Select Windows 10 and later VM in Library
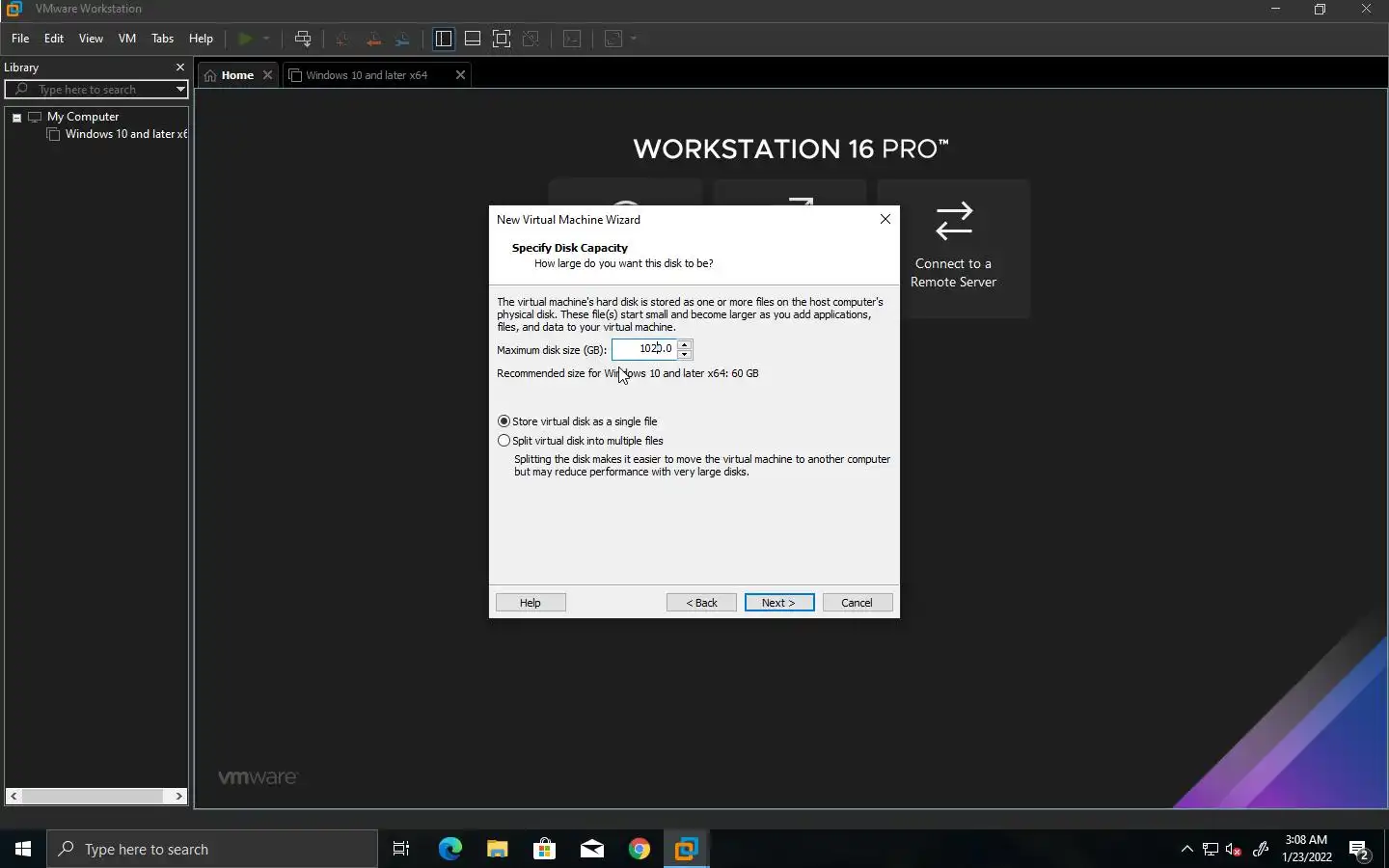This screenshot has width=1389, height=868. 125,134
